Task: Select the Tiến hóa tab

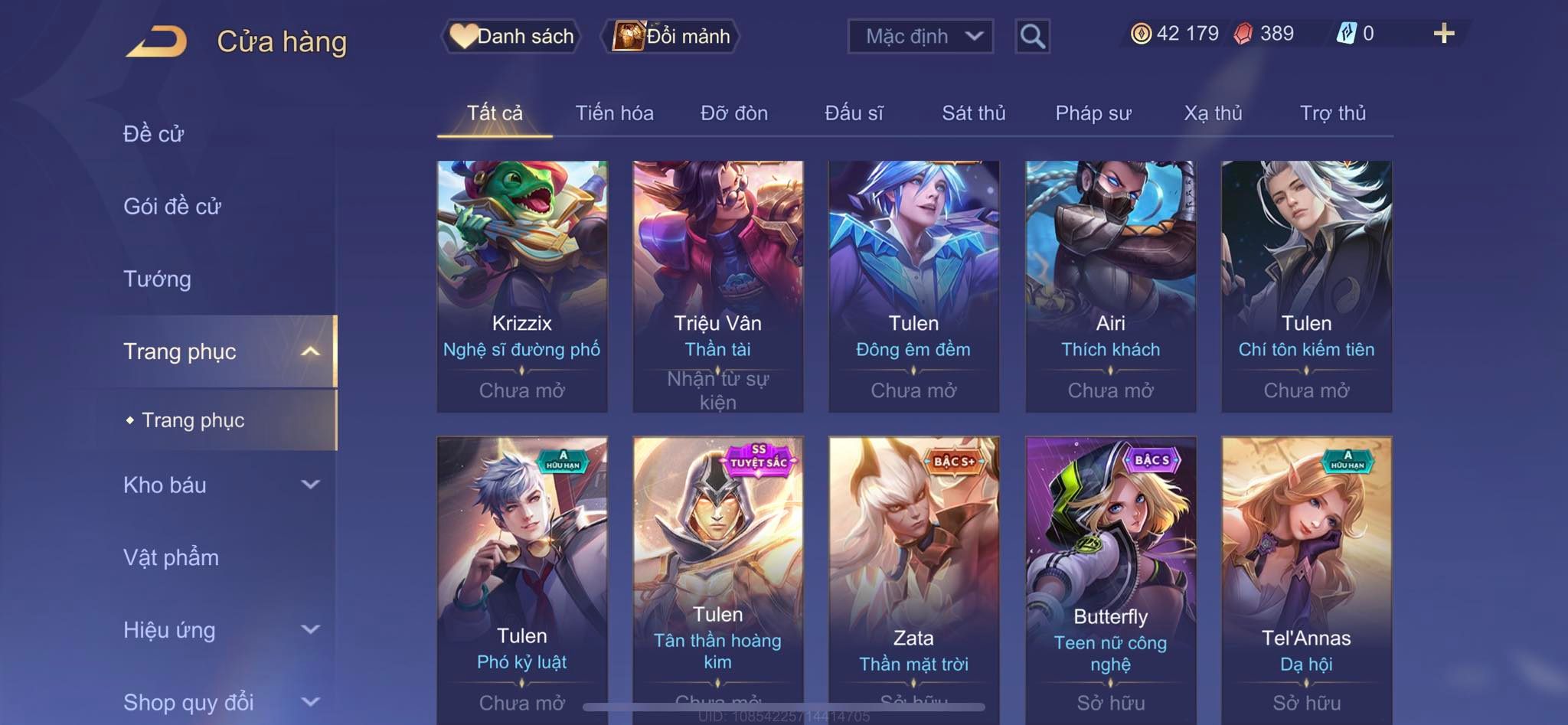Action: click(614, 113)
